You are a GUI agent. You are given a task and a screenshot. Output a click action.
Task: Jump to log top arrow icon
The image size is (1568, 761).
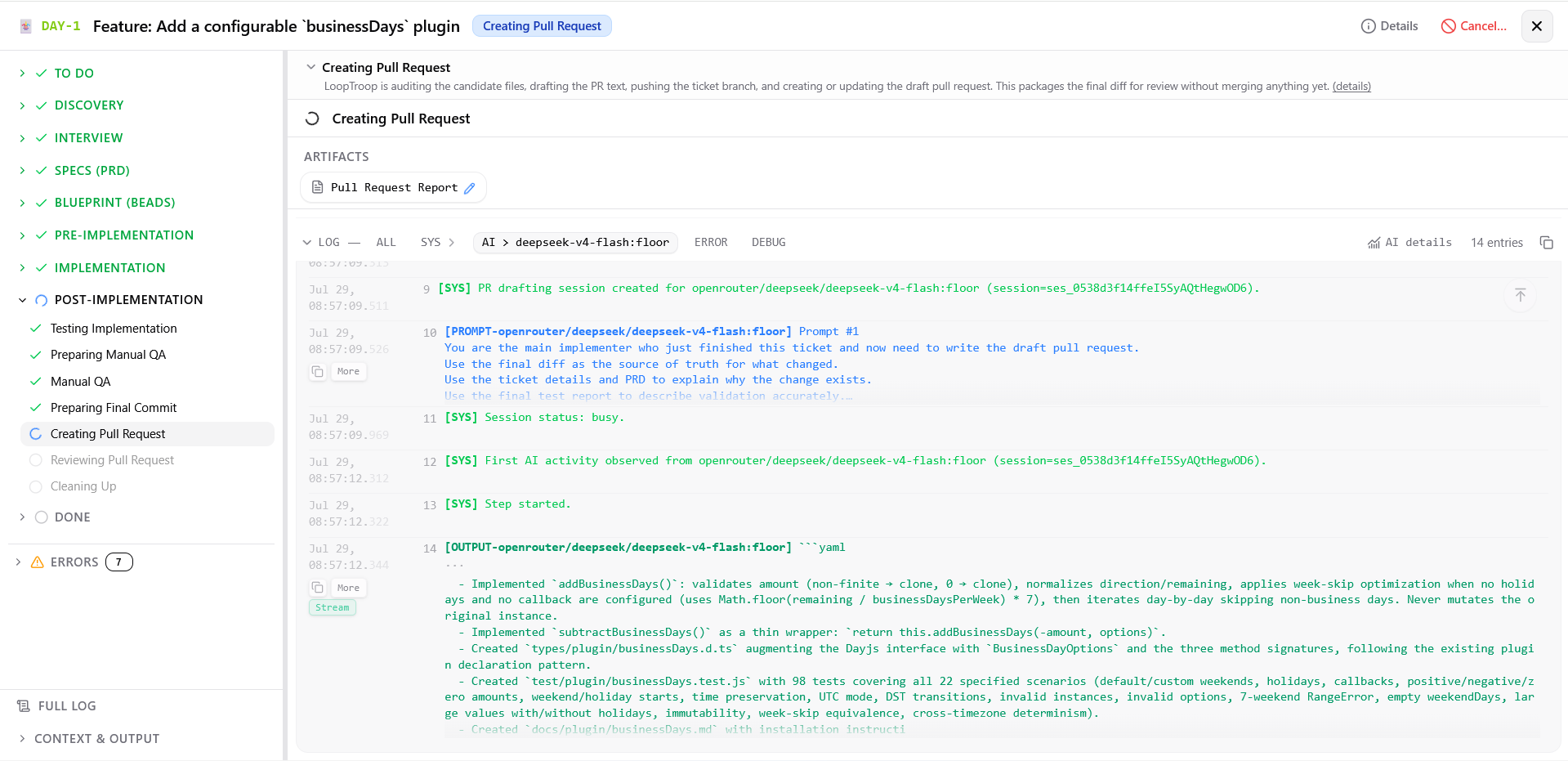pyautogui.click(x=1520, y=295)
